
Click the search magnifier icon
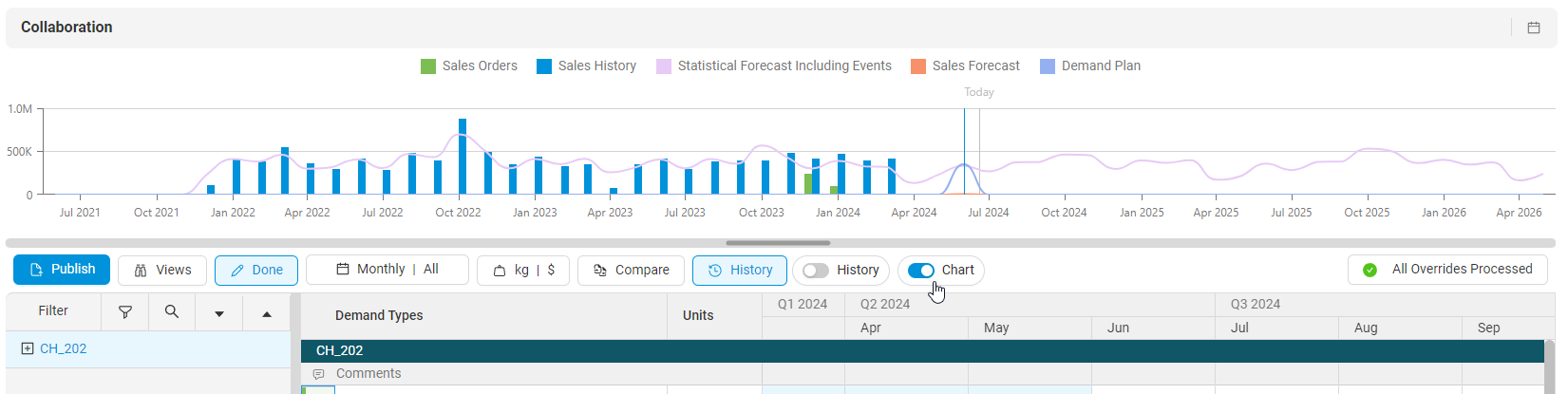tap(172, 311)
